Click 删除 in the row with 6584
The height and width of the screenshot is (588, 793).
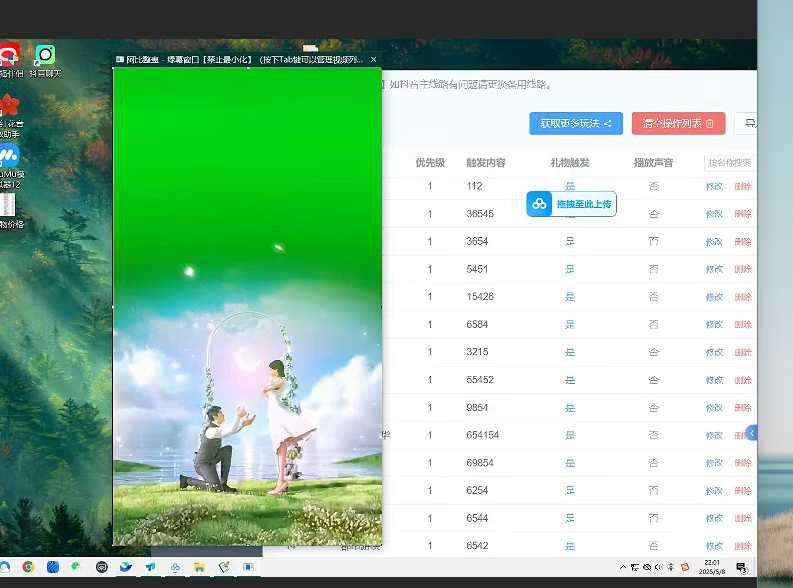coord(743,325)
